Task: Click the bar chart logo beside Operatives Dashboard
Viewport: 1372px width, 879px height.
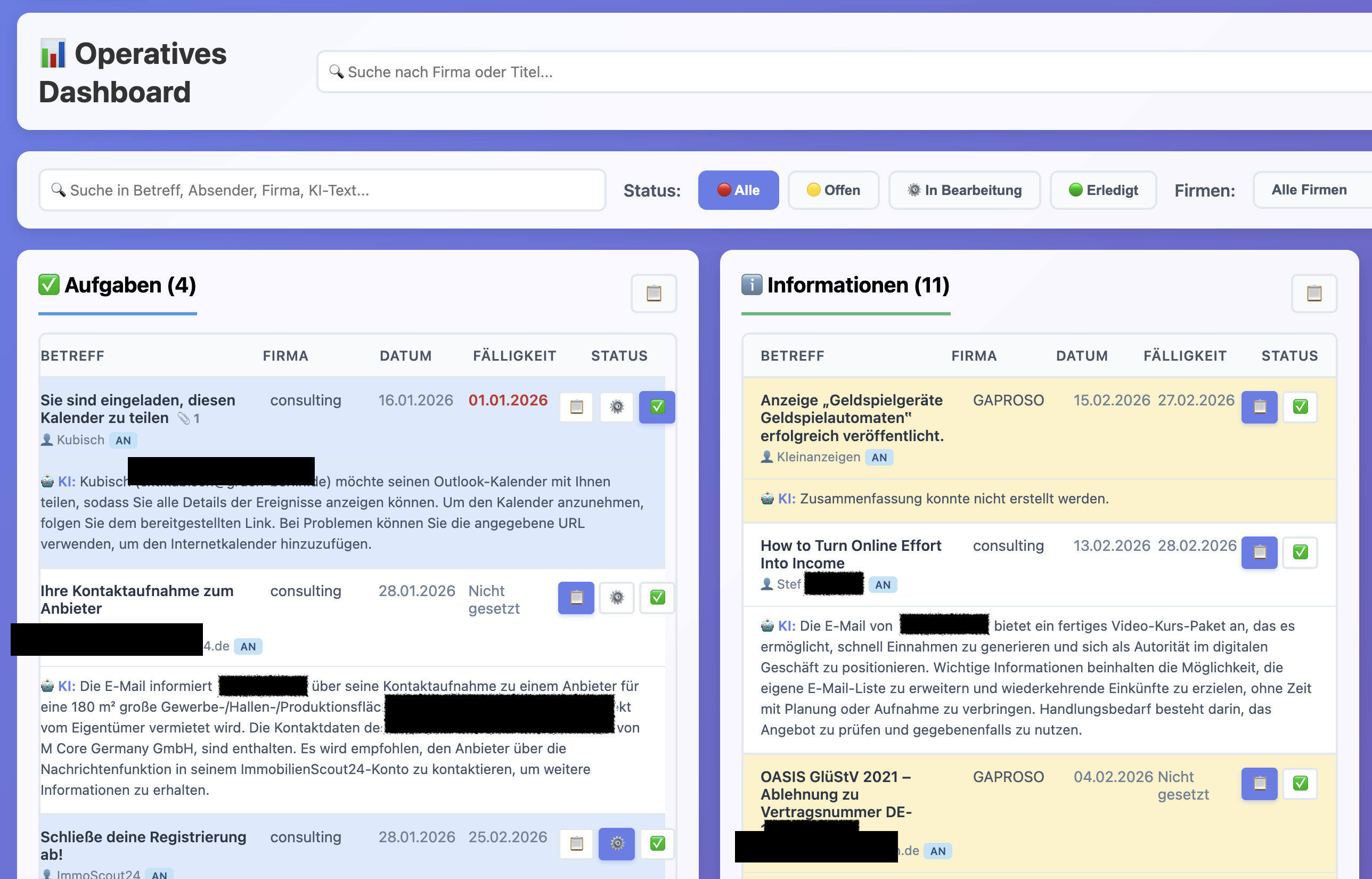Action: coord(53,53)
